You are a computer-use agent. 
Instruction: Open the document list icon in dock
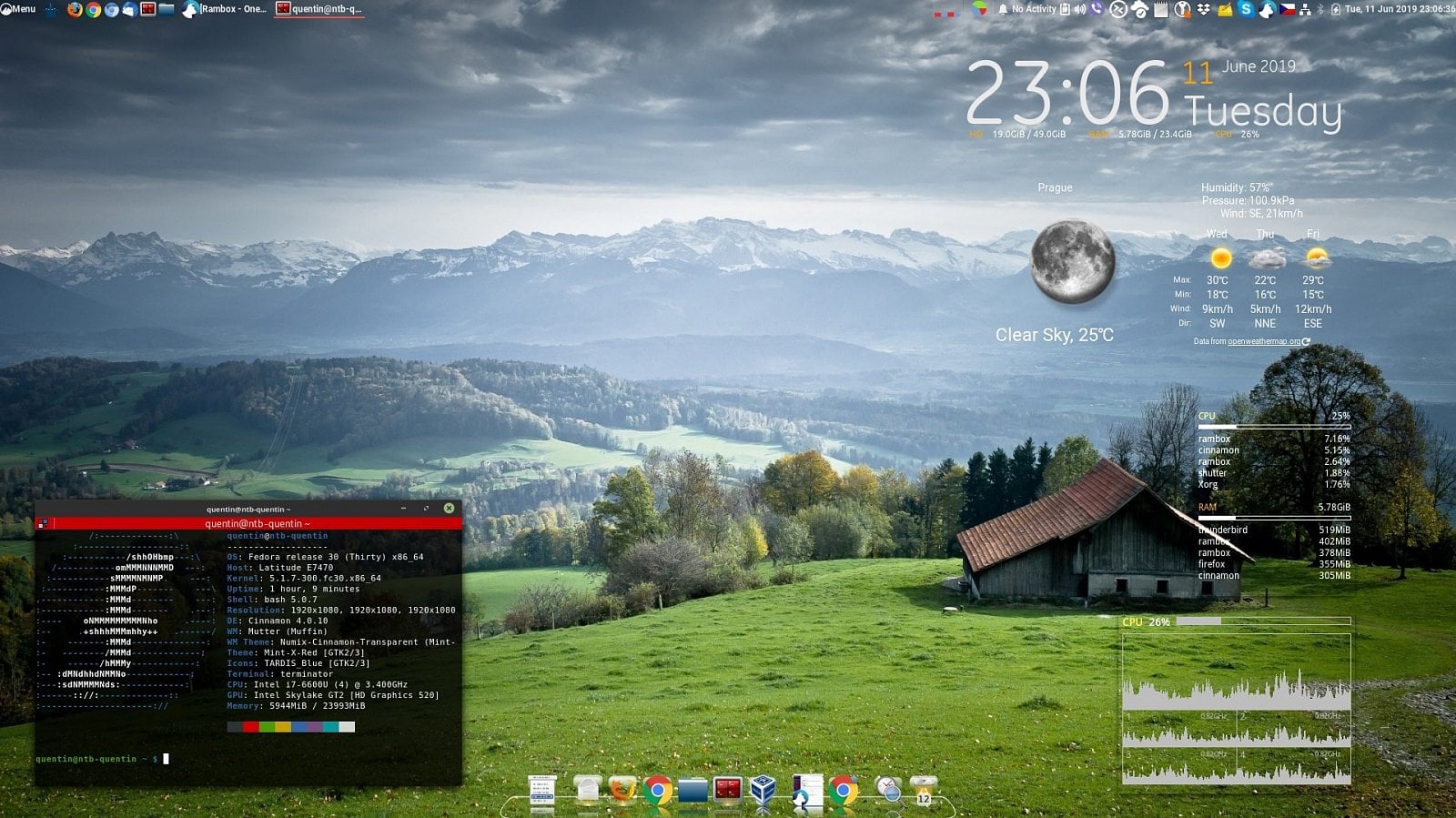point(542,792)
